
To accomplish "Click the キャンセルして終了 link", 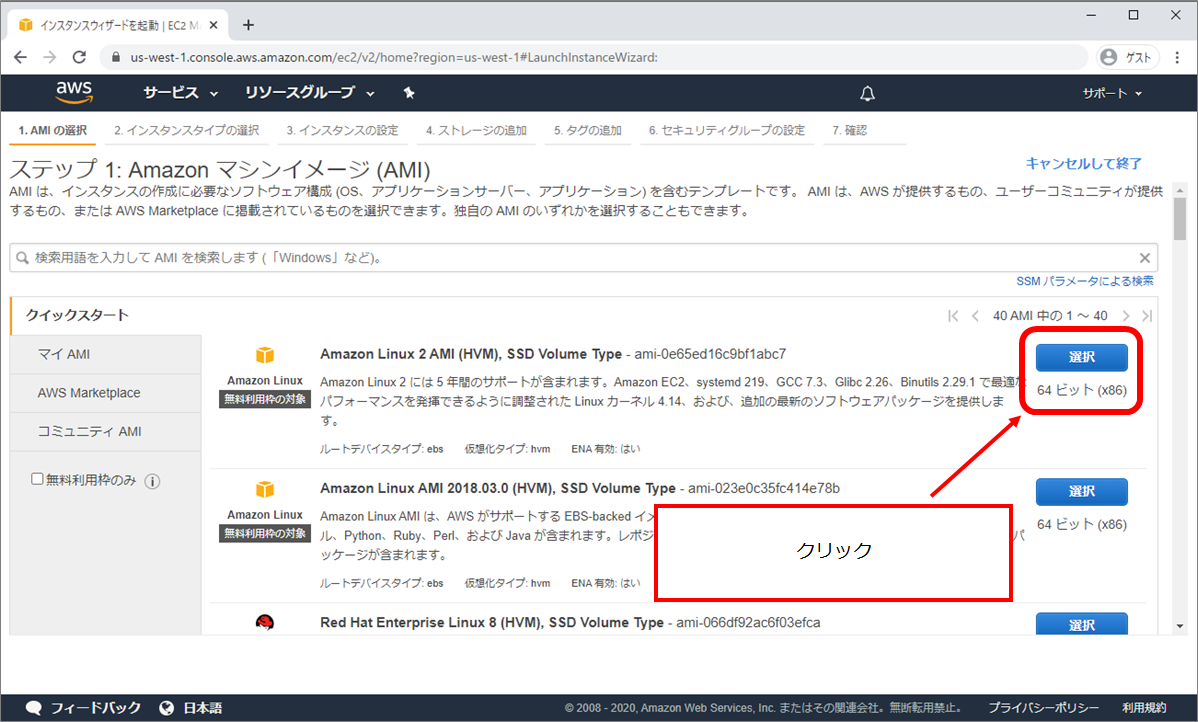I will (x=1083, y=163).
